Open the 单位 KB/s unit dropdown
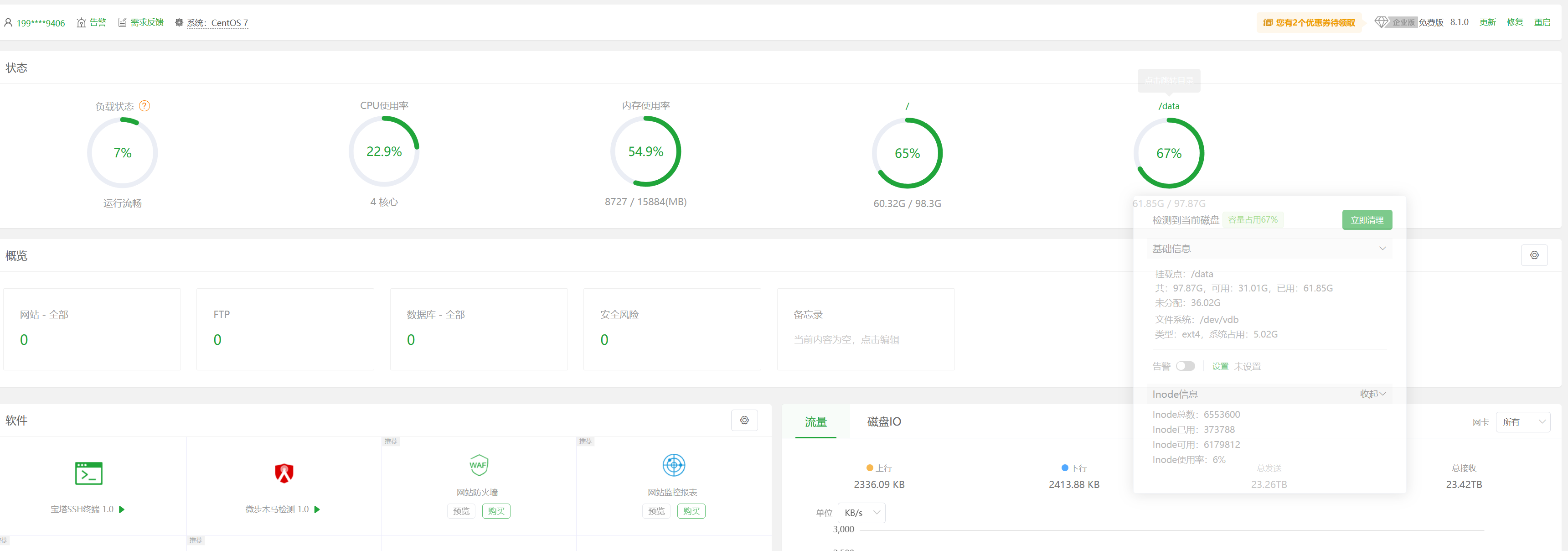1568x551 pixels. click(x=861, y=513)
